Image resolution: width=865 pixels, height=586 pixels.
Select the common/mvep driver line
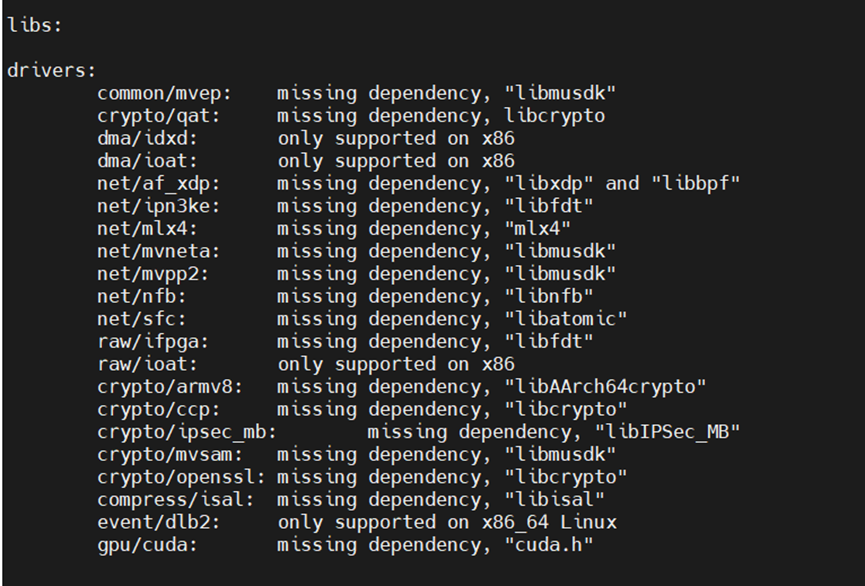(356, 93)
